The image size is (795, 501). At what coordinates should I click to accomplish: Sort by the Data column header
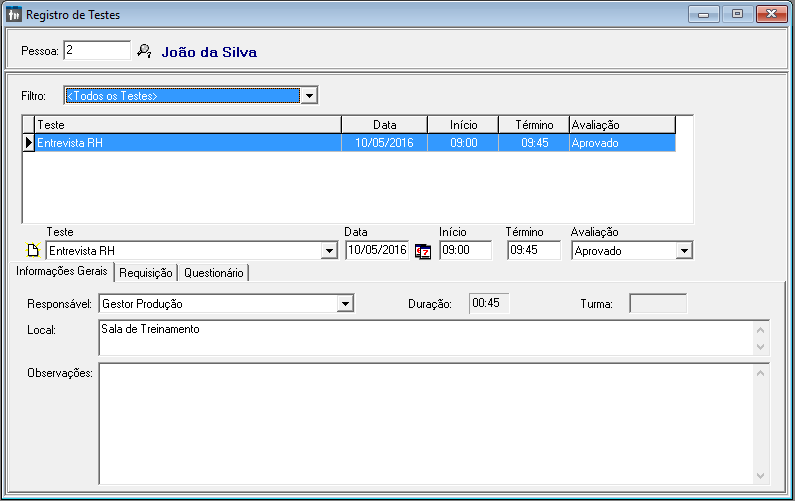[x=384, y=125]
